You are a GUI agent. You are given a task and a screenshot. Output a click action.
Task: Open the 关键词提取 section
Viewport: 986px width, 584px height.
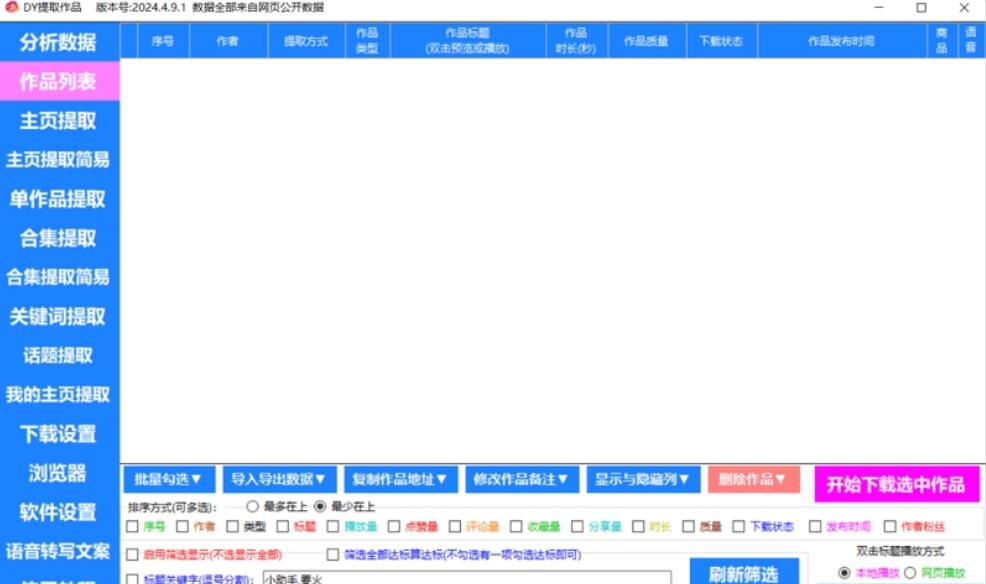(59, 316)
